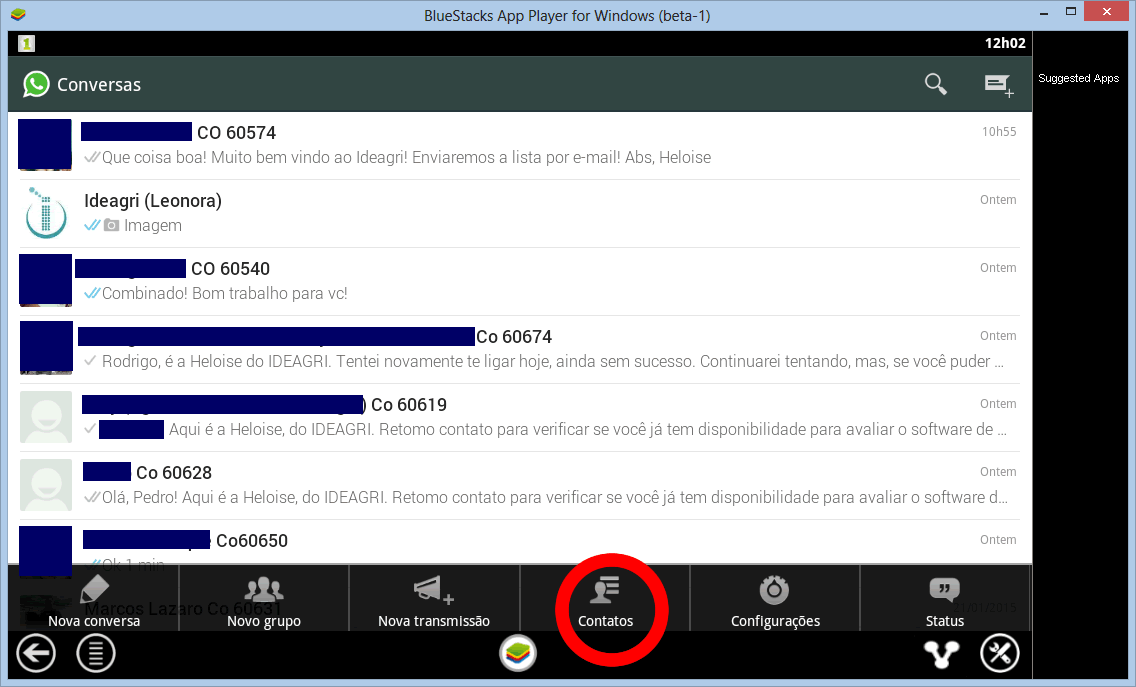
Task: Click the 10h55 timestamp
Action: click(999, 132)
